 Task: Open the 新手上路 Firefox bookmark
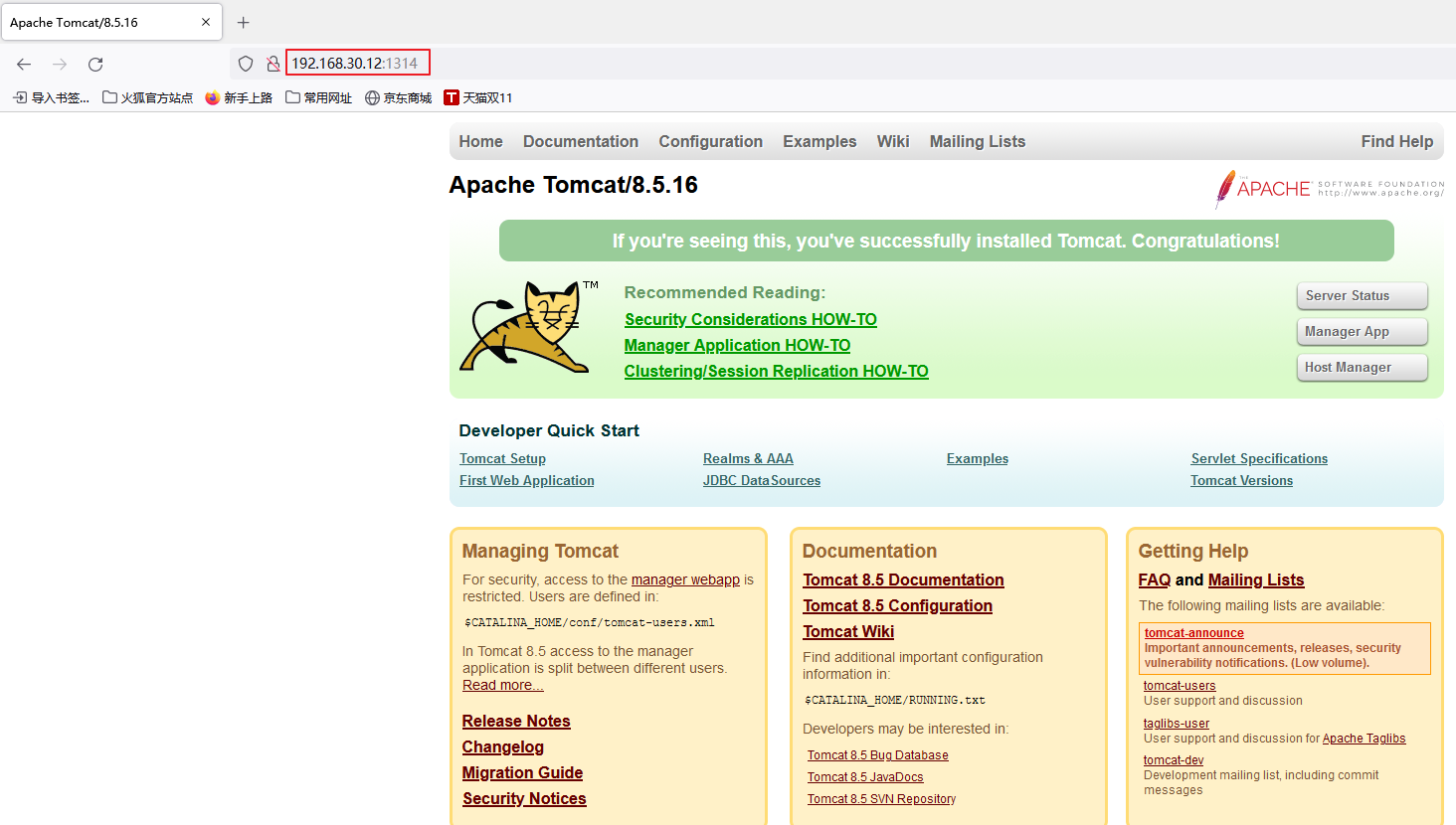click(239, 97)
